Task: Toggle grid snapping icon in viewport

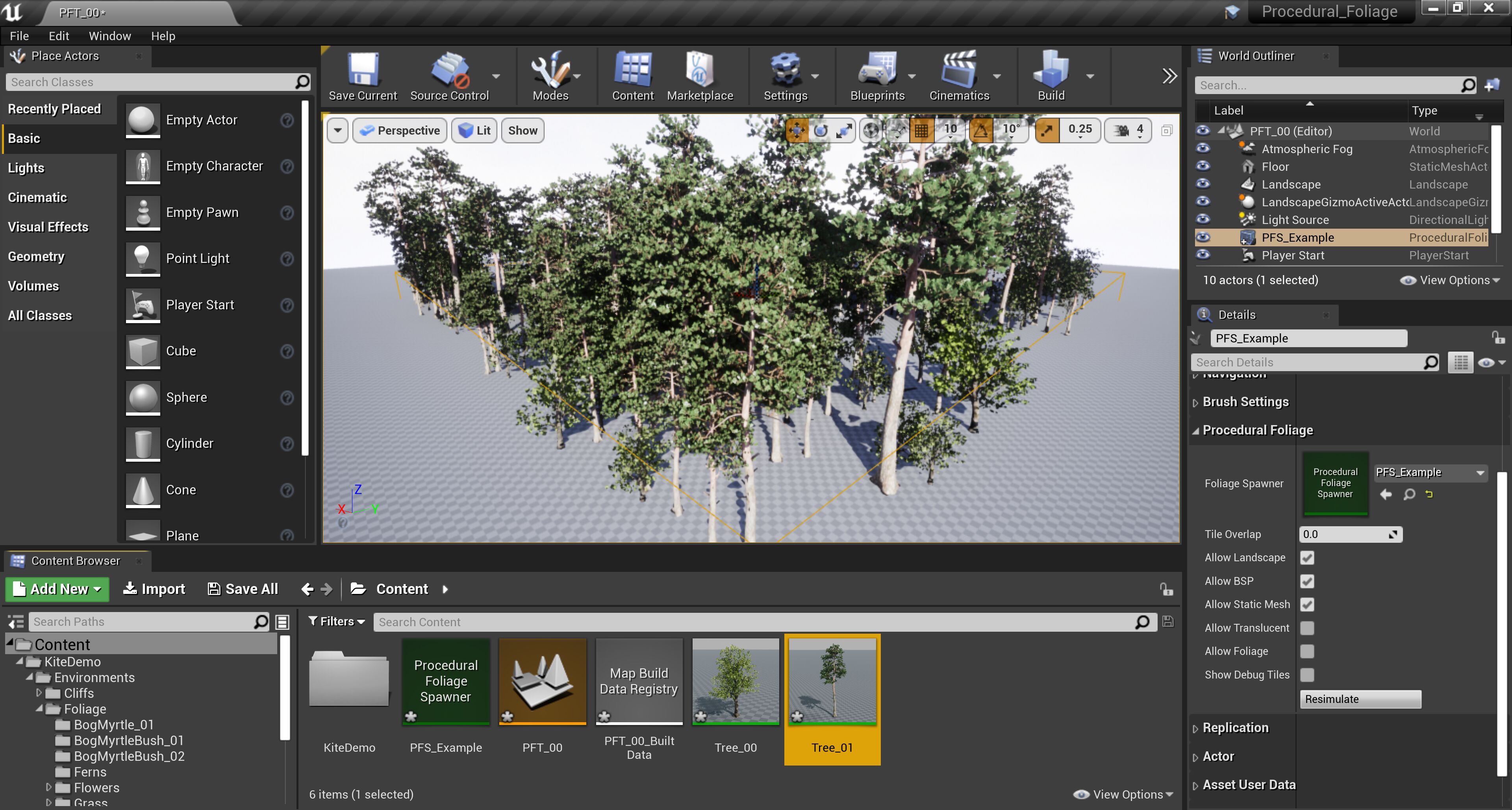Action: pos(921,130)
